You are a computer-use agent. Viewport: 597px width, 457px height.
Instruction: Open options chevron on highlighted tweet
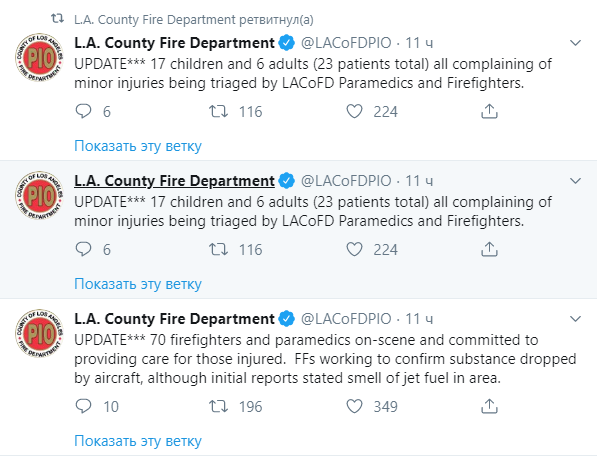[575, 181]
